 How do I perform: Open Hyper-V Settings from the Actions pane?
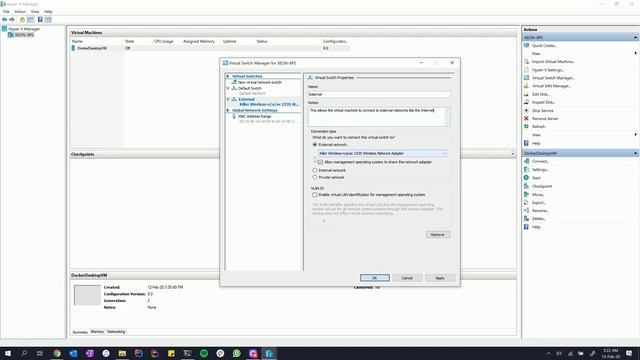547,70
